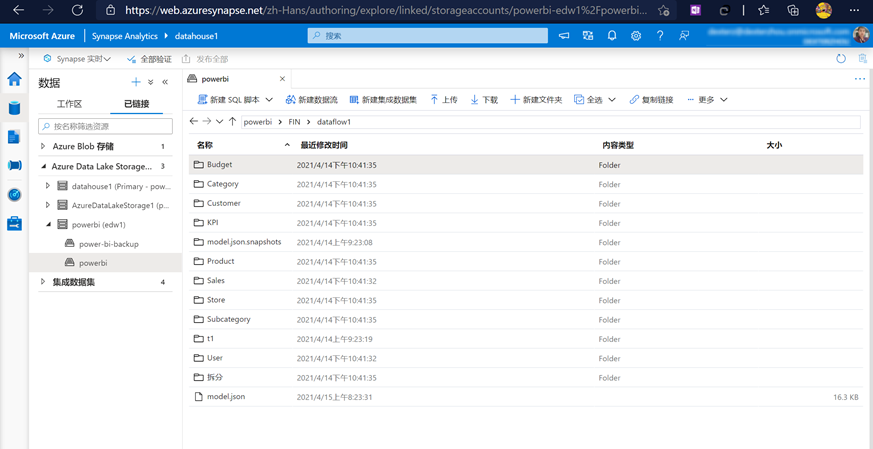The height and width of the screenshot is (449, 873).
Task: Click 新建文件夹 new folder button
Action: [536, 100]
